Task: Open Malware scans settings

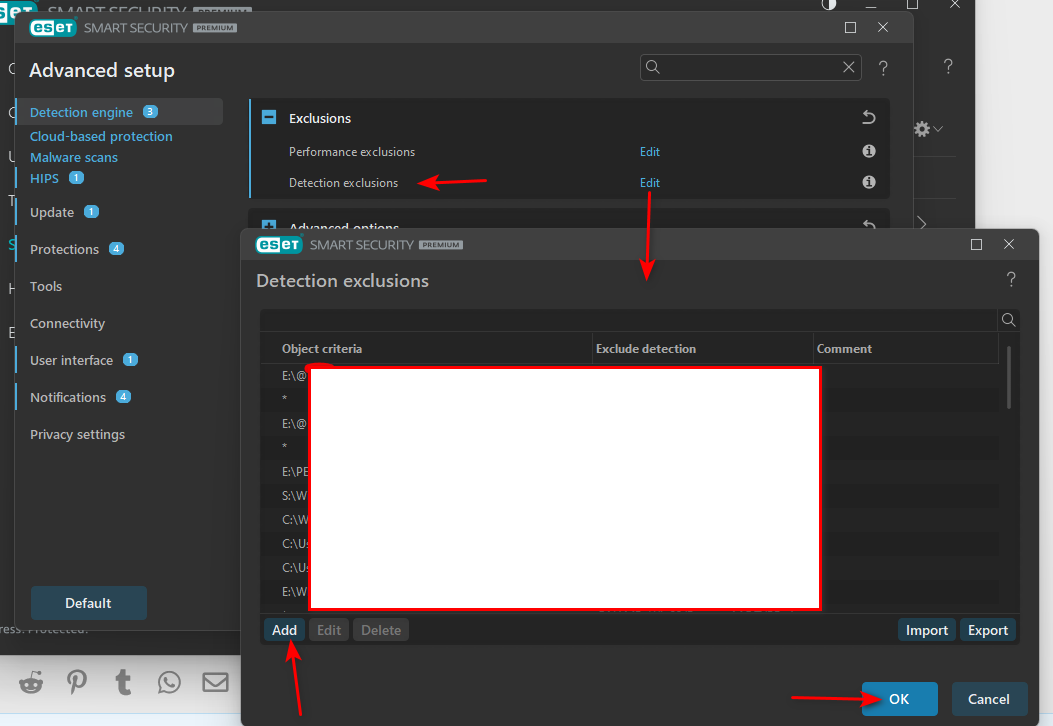Action: (x=74, y=157)
